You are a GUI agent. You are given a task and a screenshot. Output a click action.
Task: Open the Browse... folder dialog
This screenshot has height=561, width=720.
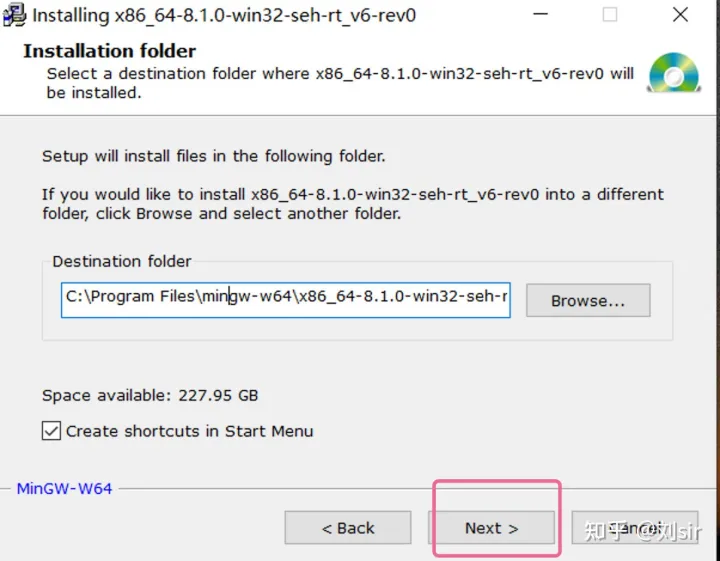point(587,300)
